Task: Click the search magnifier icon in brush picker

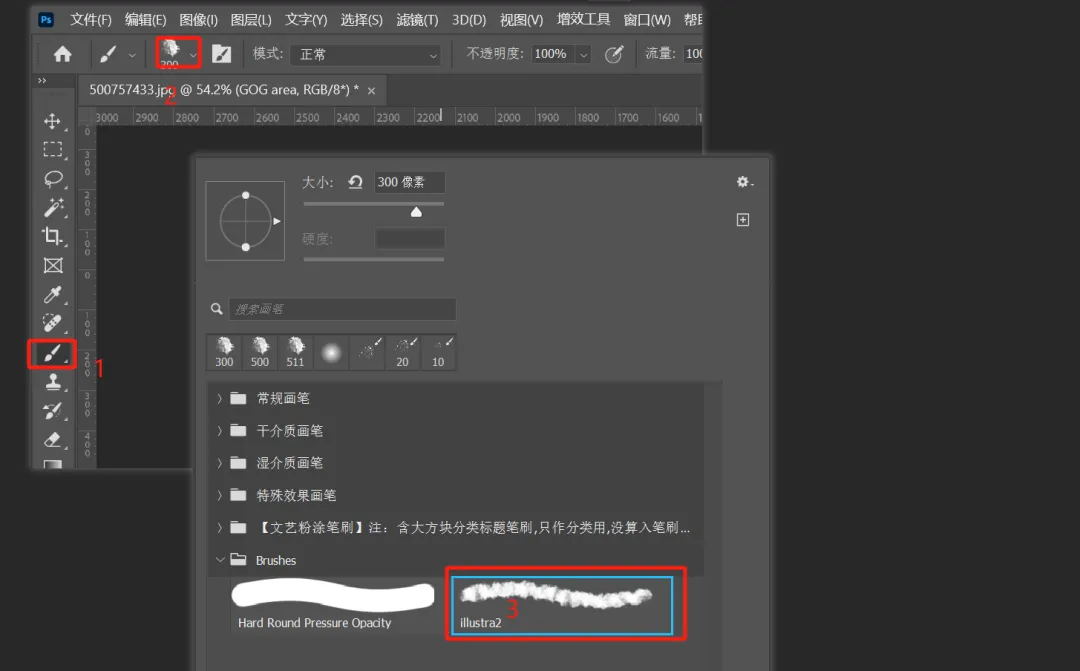Action: coord(216,309)
